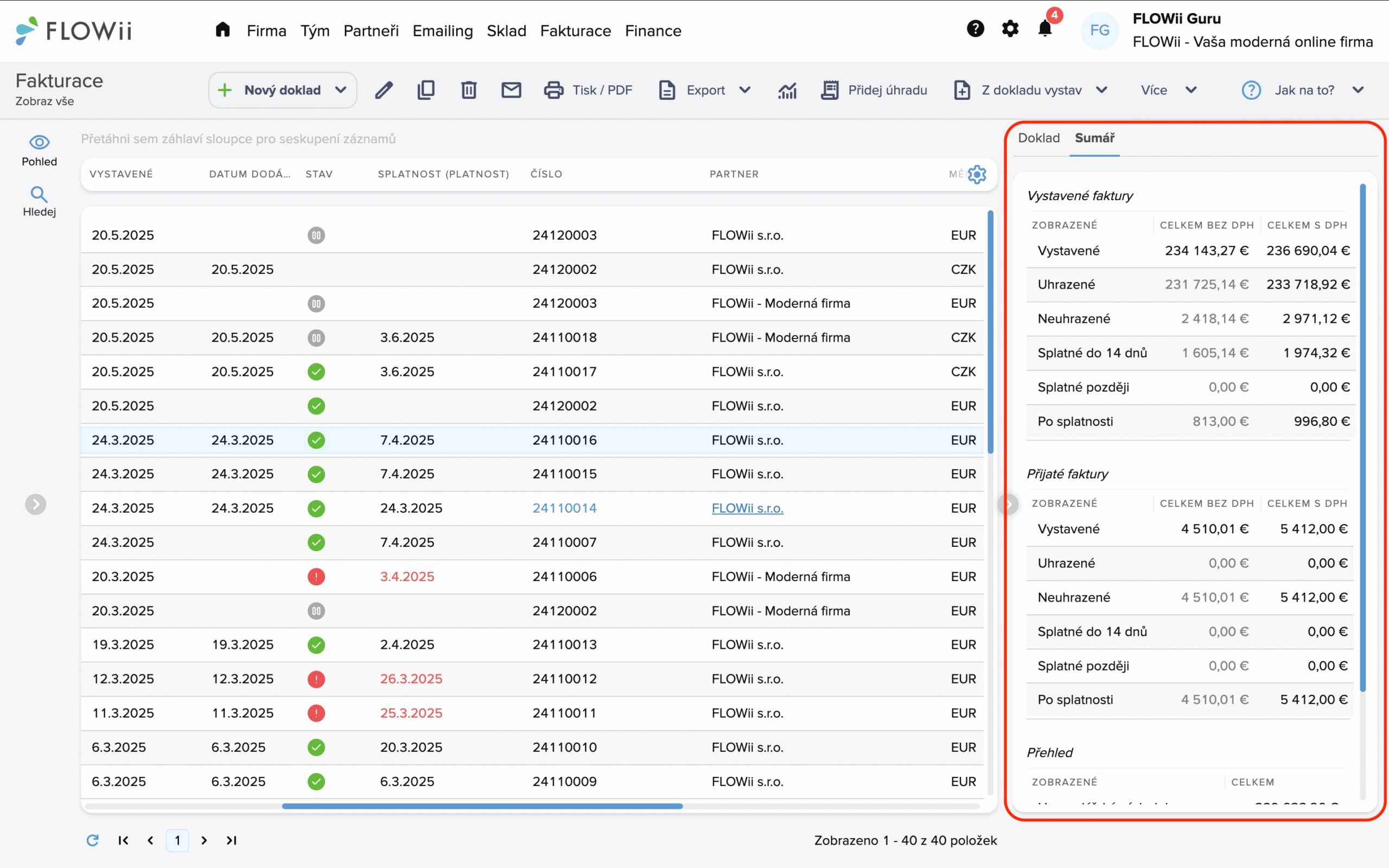Open the help question mark icon
The image size is (1389, 868).
click(x=975, y=29)
